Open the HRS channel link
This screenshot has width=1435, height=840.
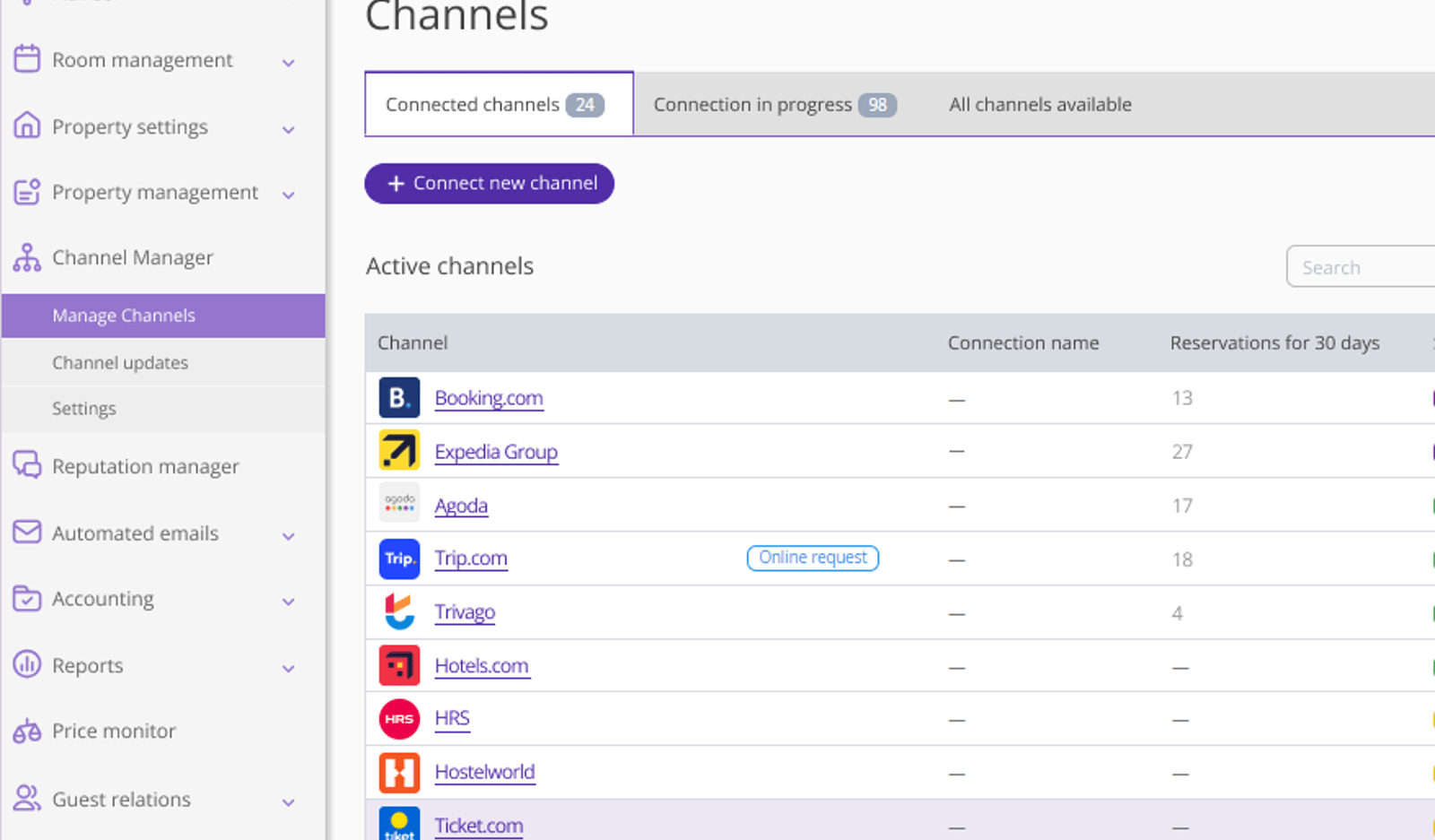click(452, 718)
